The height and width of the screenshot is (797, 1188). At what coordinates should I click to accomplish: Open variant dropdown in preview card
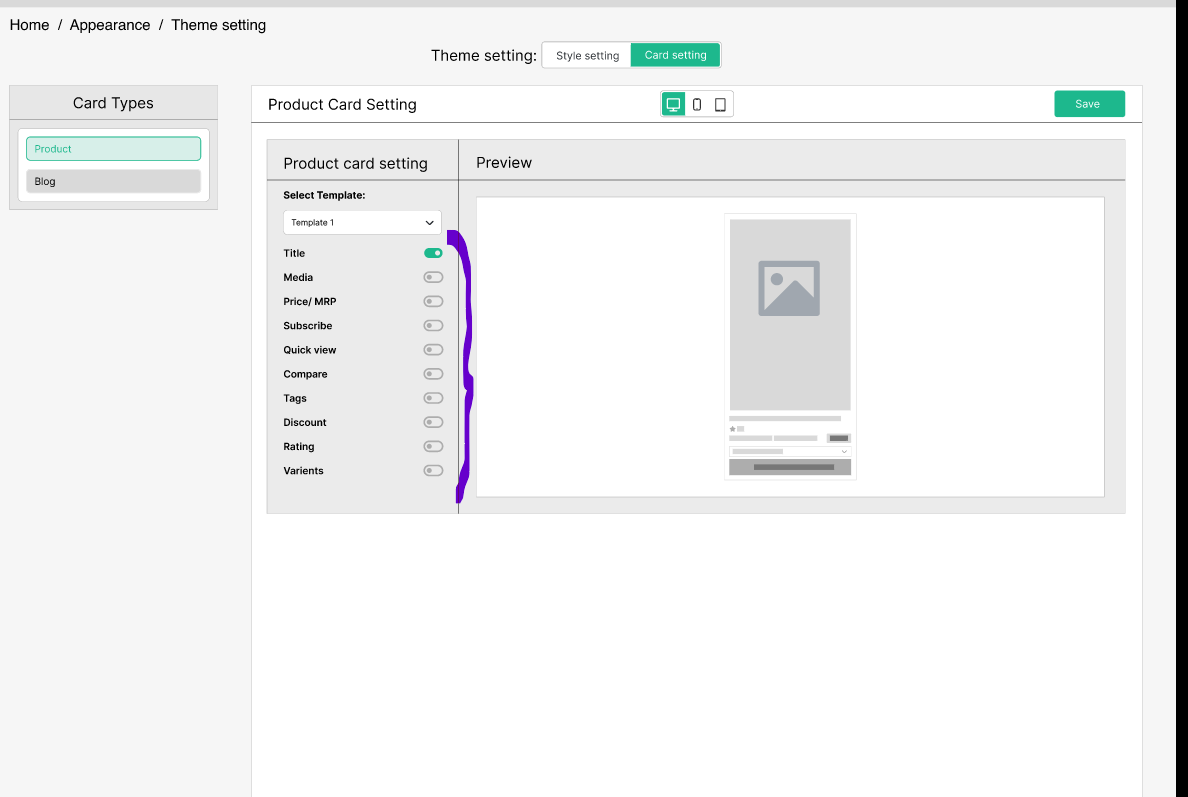point(789,452)
